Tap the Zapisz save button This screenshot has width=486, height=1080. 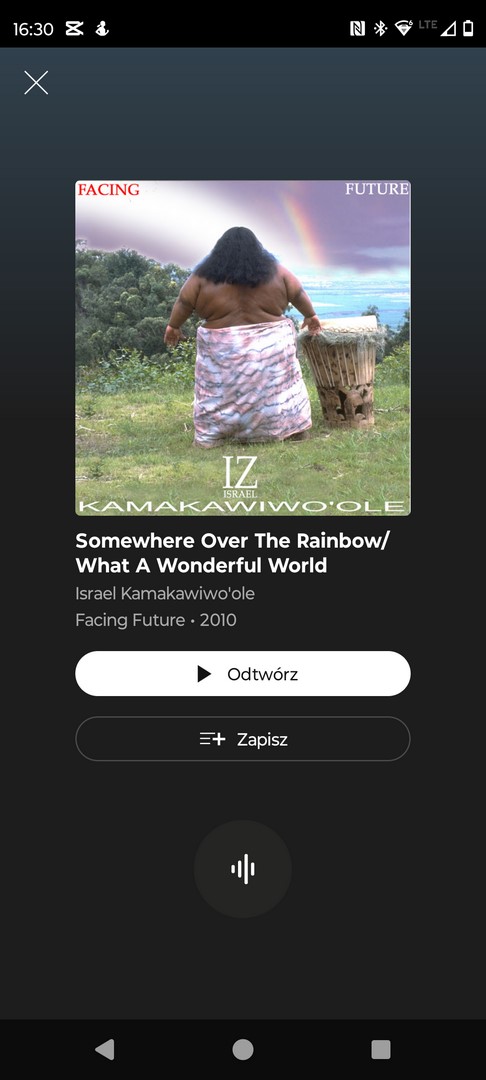coord(243,739)
